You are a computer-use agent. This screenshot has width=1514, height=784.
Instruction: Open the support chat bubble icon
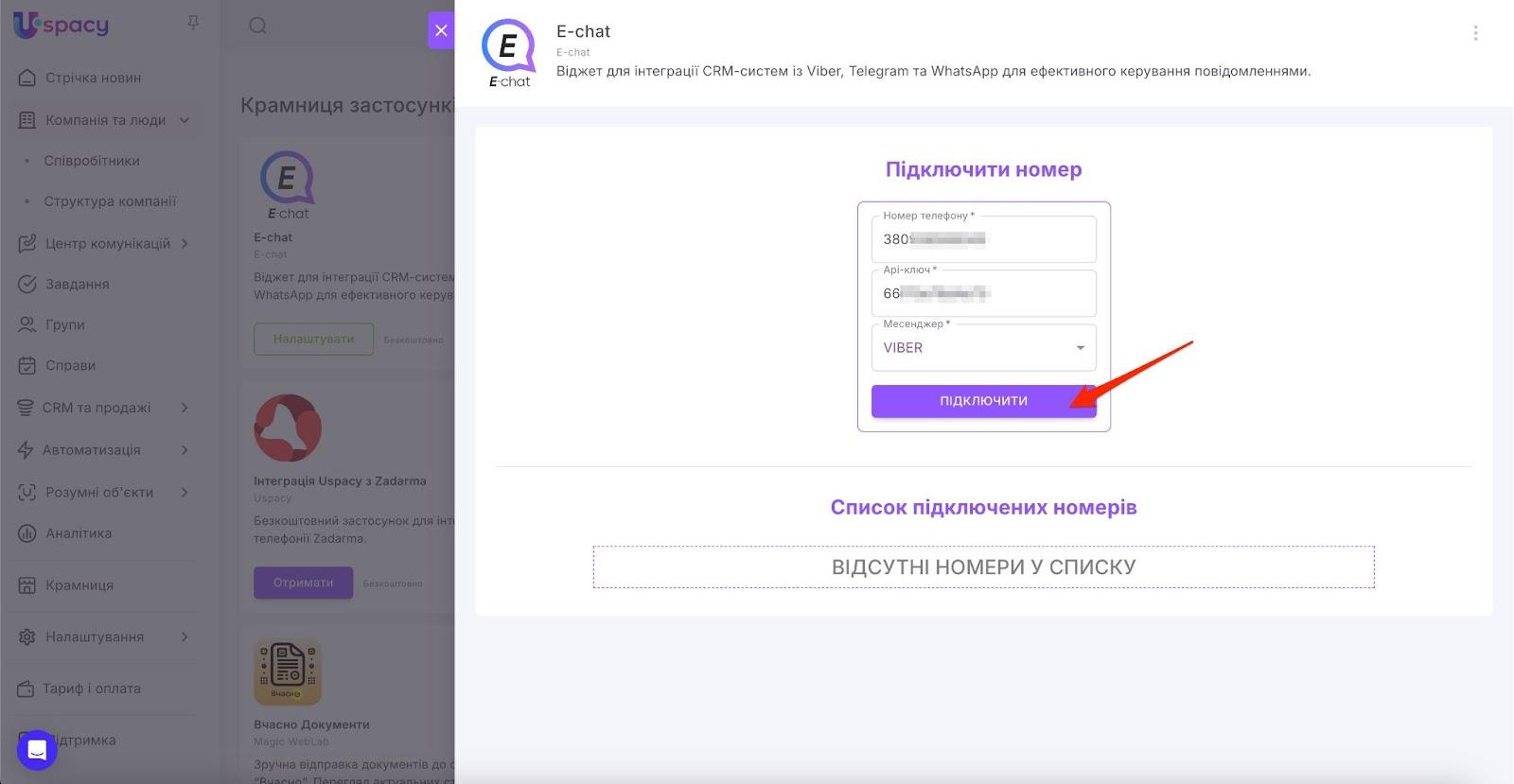click(37, 750)
